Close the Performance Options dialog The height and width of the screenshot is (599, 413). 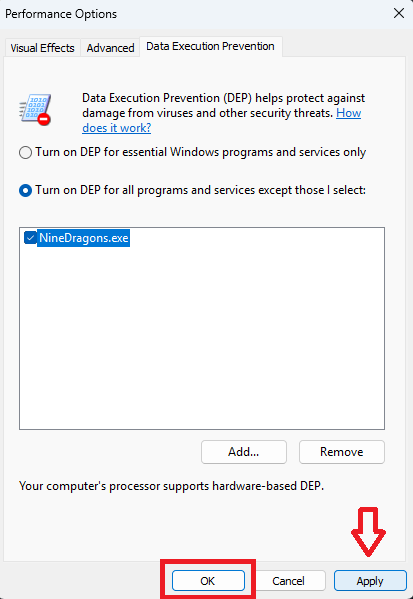tap(399, 13)
